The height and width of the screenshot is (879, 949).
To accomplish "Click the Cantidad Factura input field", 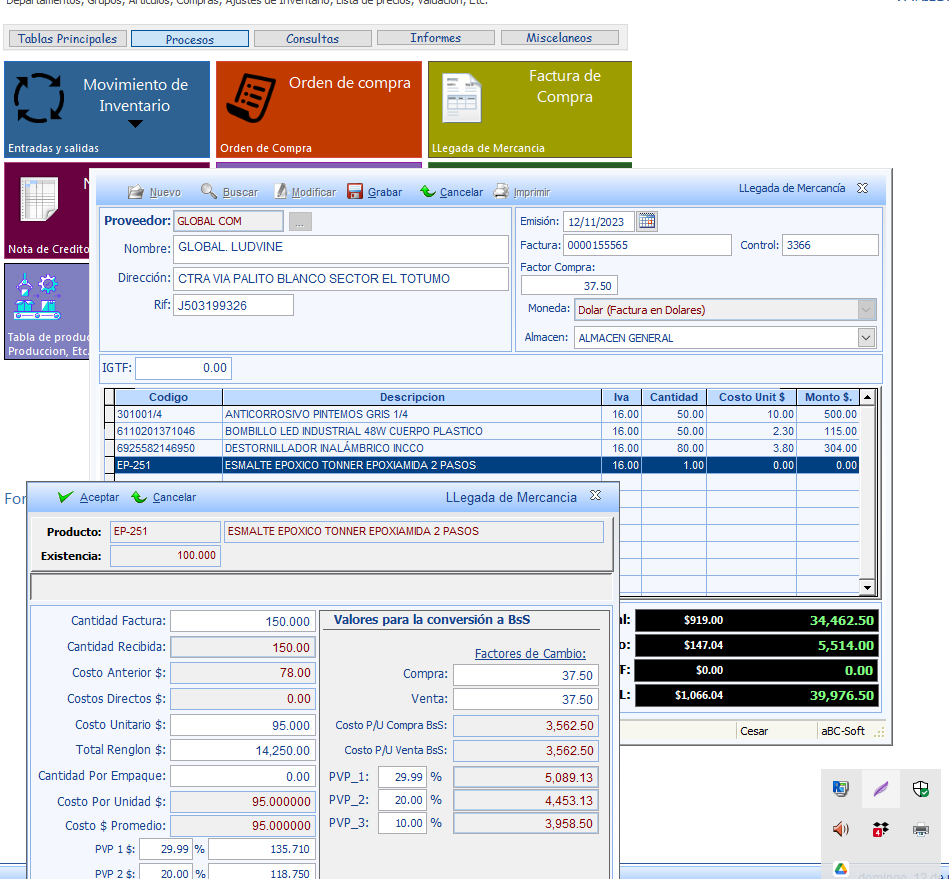I will 244,622.
